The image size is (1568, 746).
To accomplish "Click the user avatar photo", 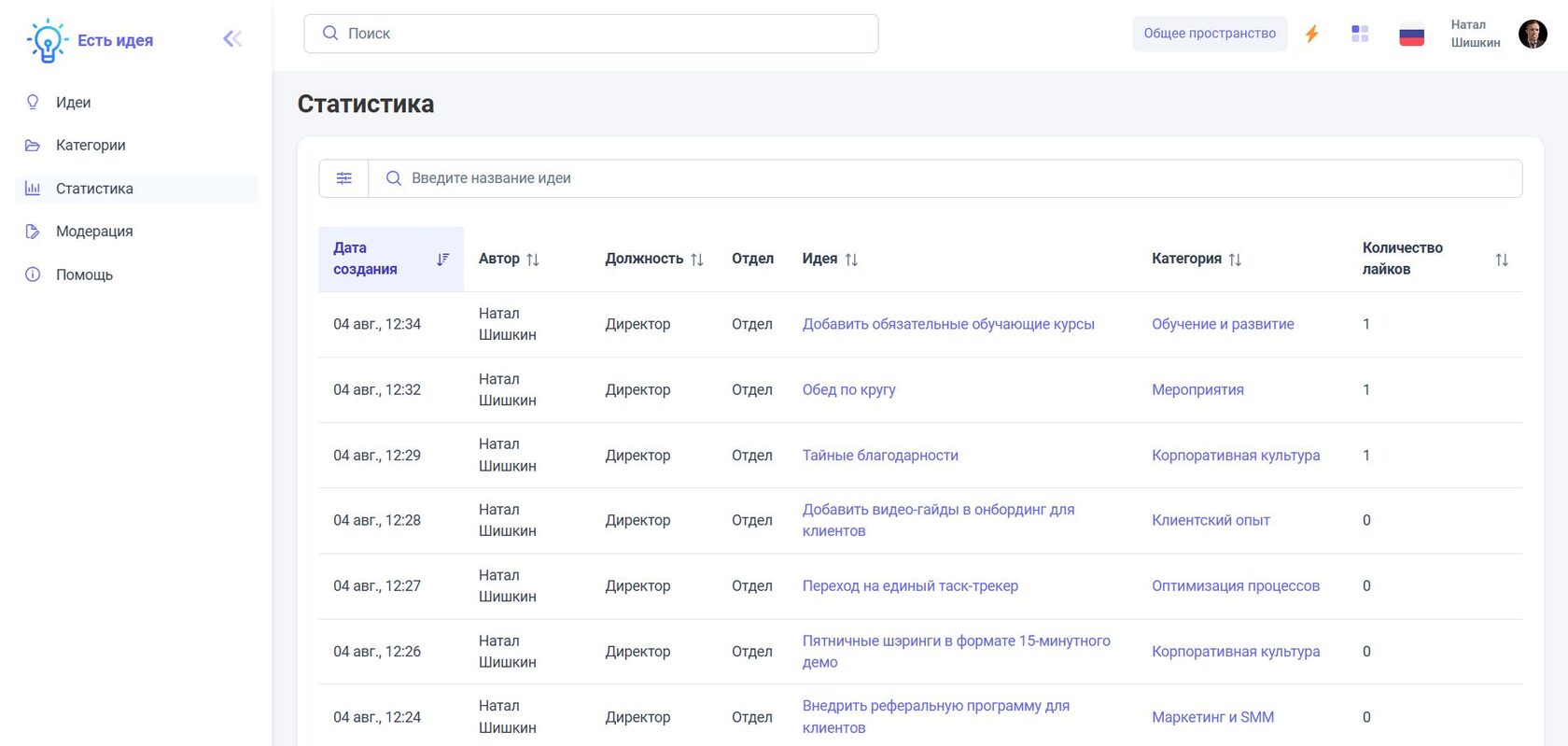I will click(x=1533, y=34).
